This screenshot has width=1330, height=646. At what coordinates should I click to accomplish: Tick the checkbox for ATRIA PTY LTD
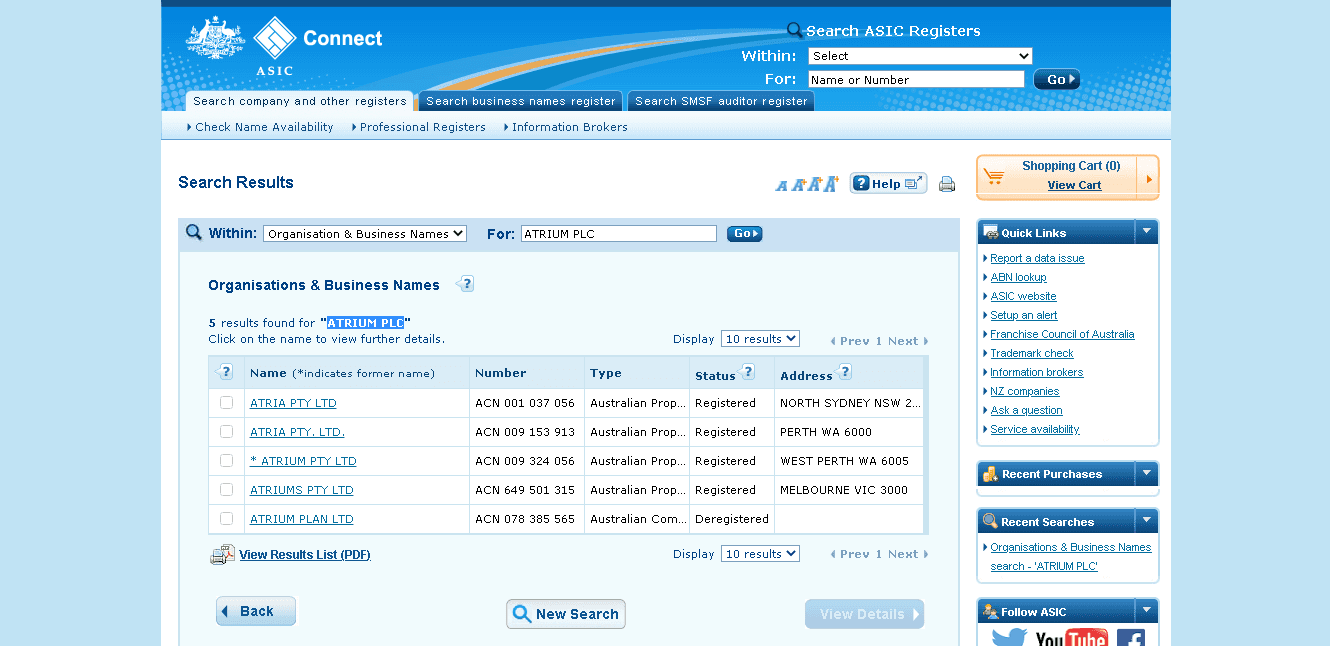(227, 403)
